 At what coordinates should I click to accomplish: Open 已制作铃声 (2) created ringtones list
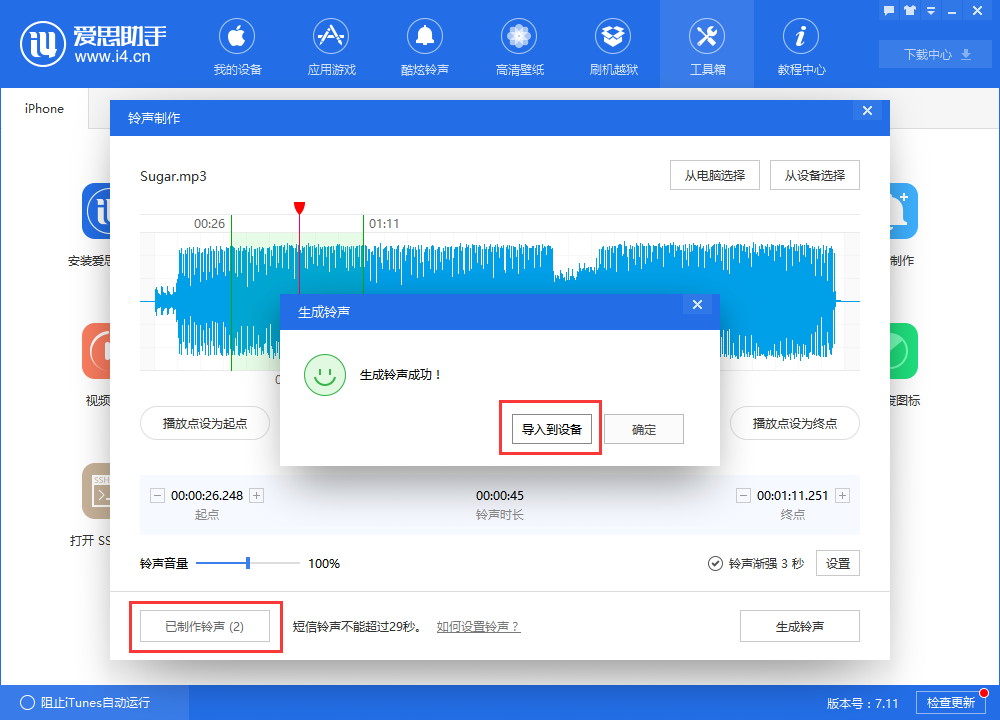point(204,626)
